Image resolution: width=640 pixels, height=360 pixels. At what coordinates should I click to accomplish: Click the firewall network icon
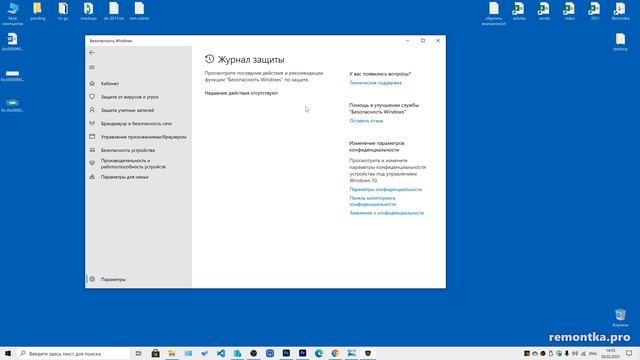pyautogui.click(x=92, y=123)
